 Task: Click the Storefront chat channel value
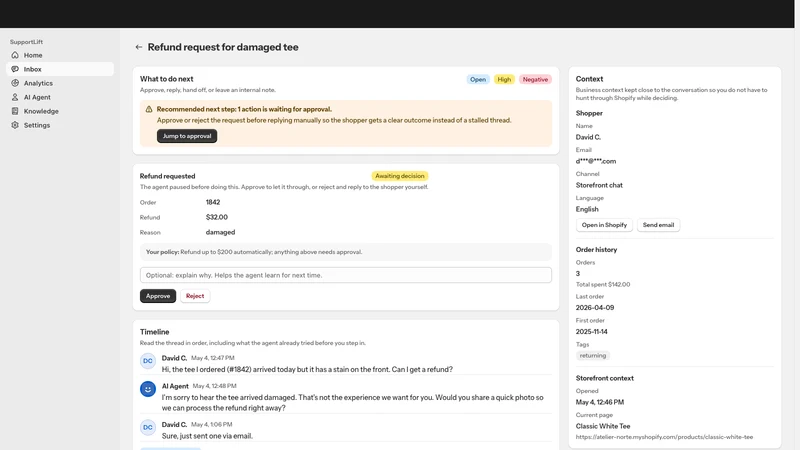[599, 185]
